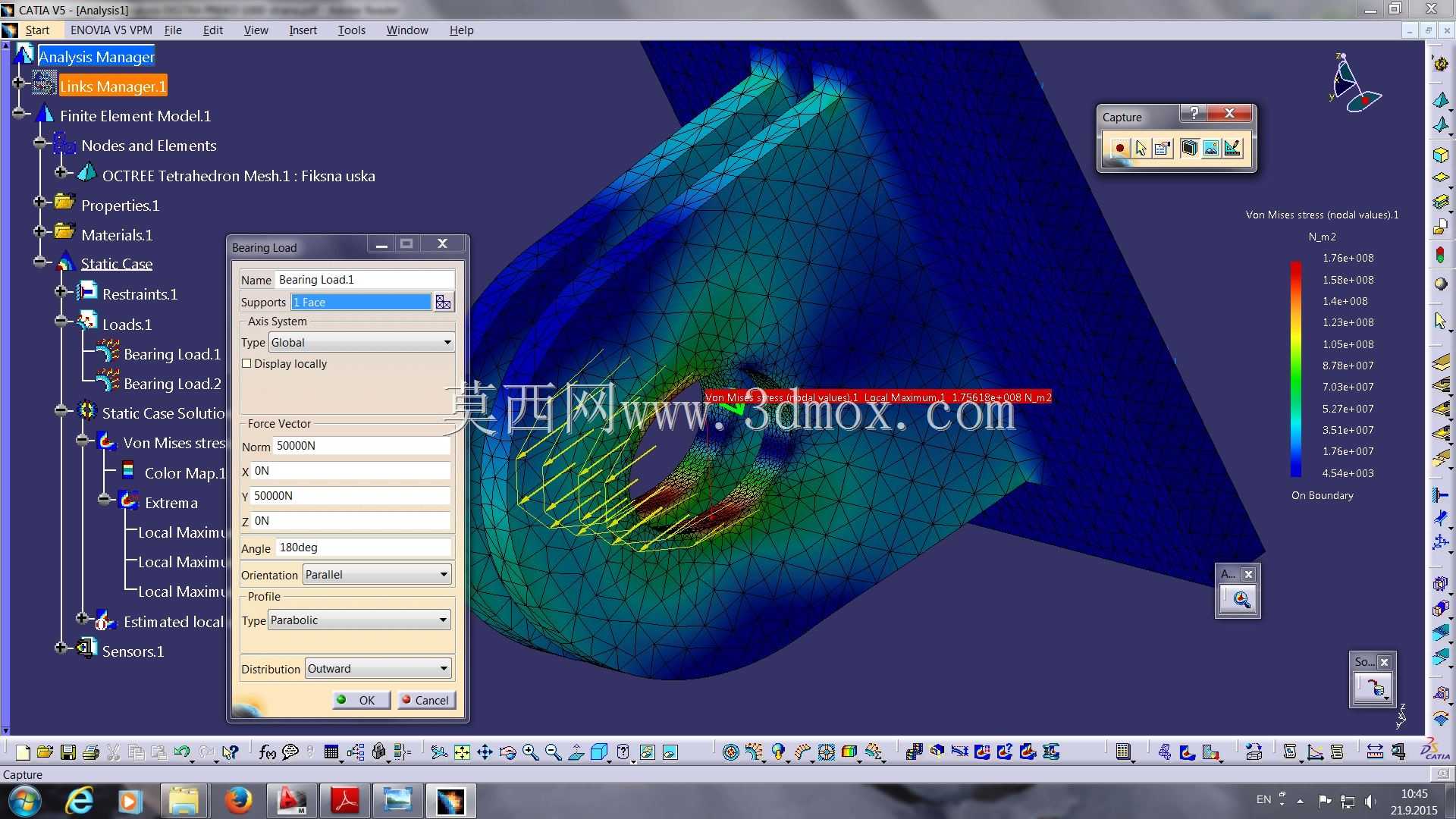The width and height of the screenshot is (1456, 819).
Task: Expand the Restraints.1 node
Action: click(x=61, y=291)
